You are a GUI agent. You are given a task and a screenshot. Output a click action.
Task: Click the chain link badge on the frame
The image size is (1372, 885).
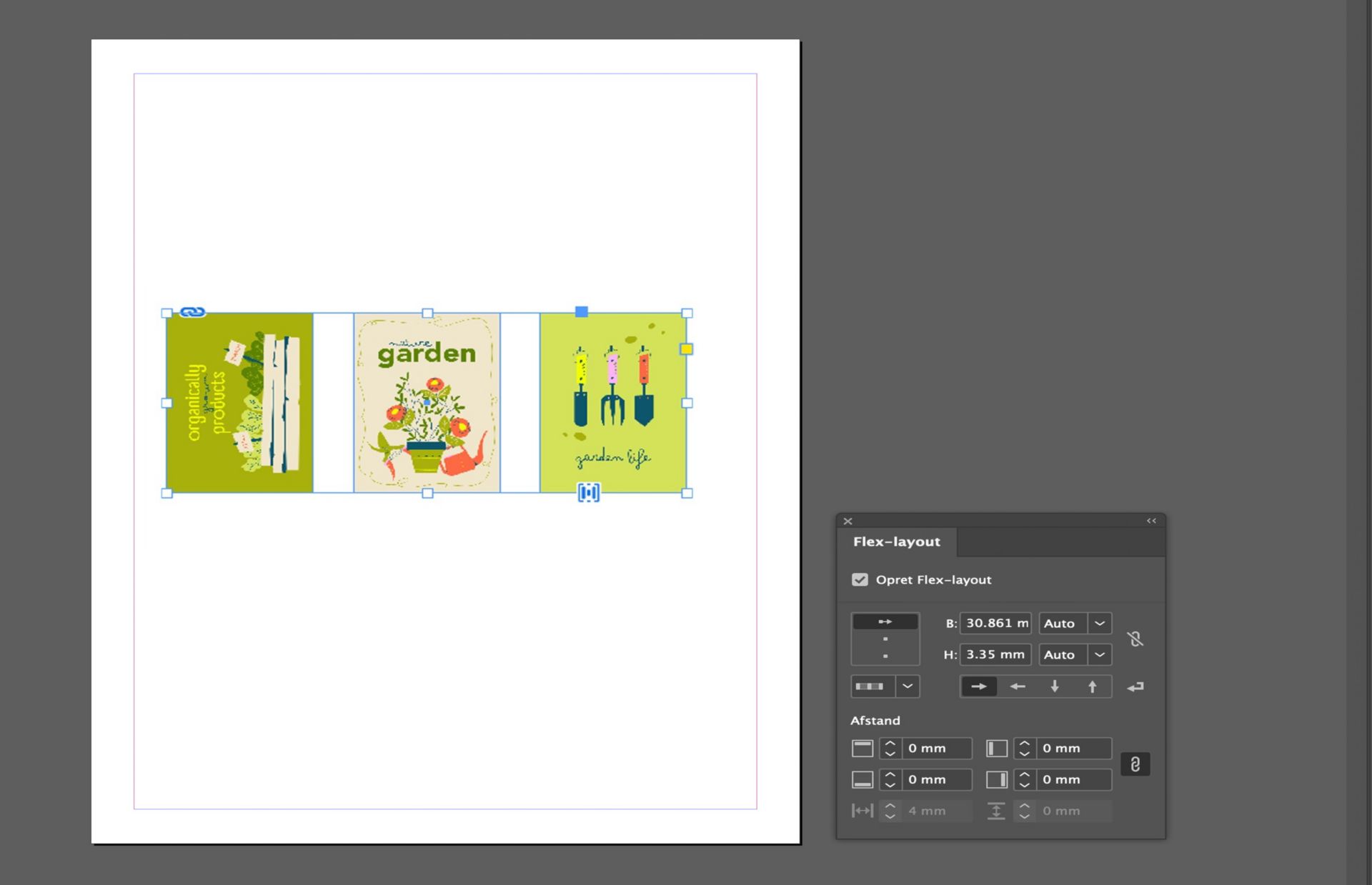(192, 312)
